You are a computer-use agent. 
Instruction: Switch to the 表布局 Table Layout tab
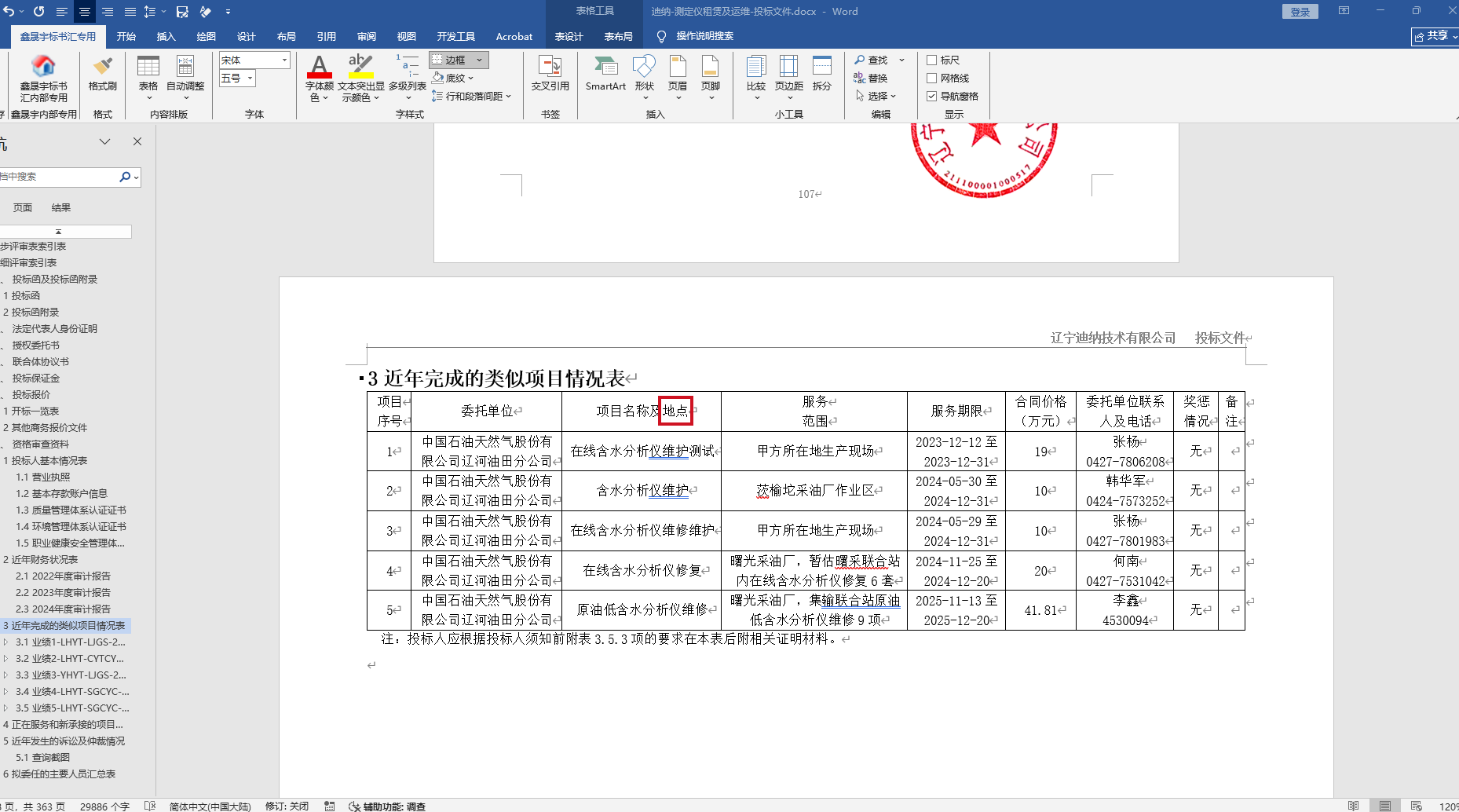pos(618,36)
